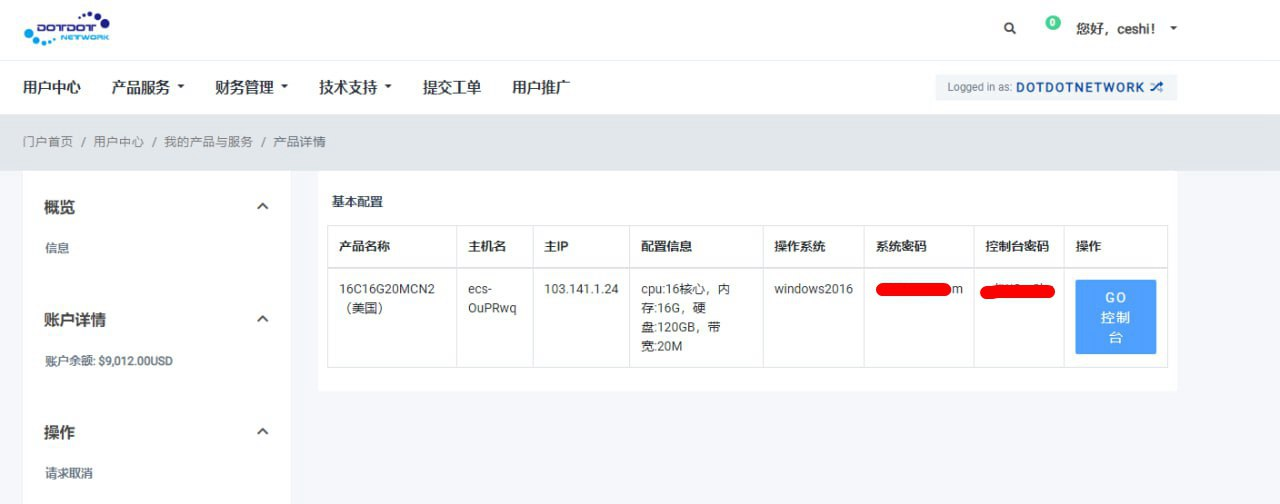The image size is (1280, 504).
Task: Collapse the 账户详情 sidebar panel
Action: (263, 320)
